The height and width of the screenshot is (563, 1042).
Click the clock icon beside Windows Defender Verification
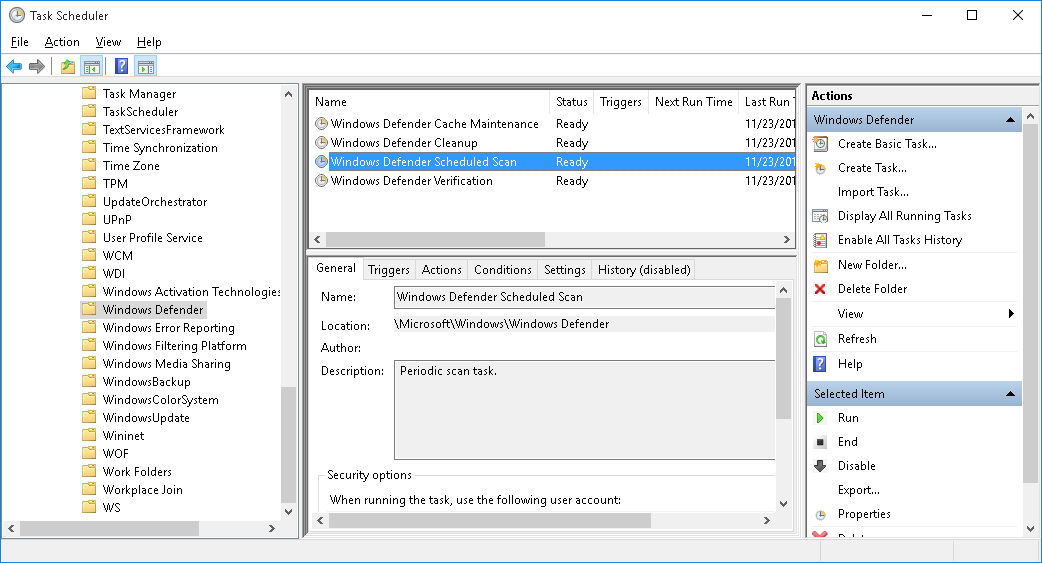(x=321, y=181)
